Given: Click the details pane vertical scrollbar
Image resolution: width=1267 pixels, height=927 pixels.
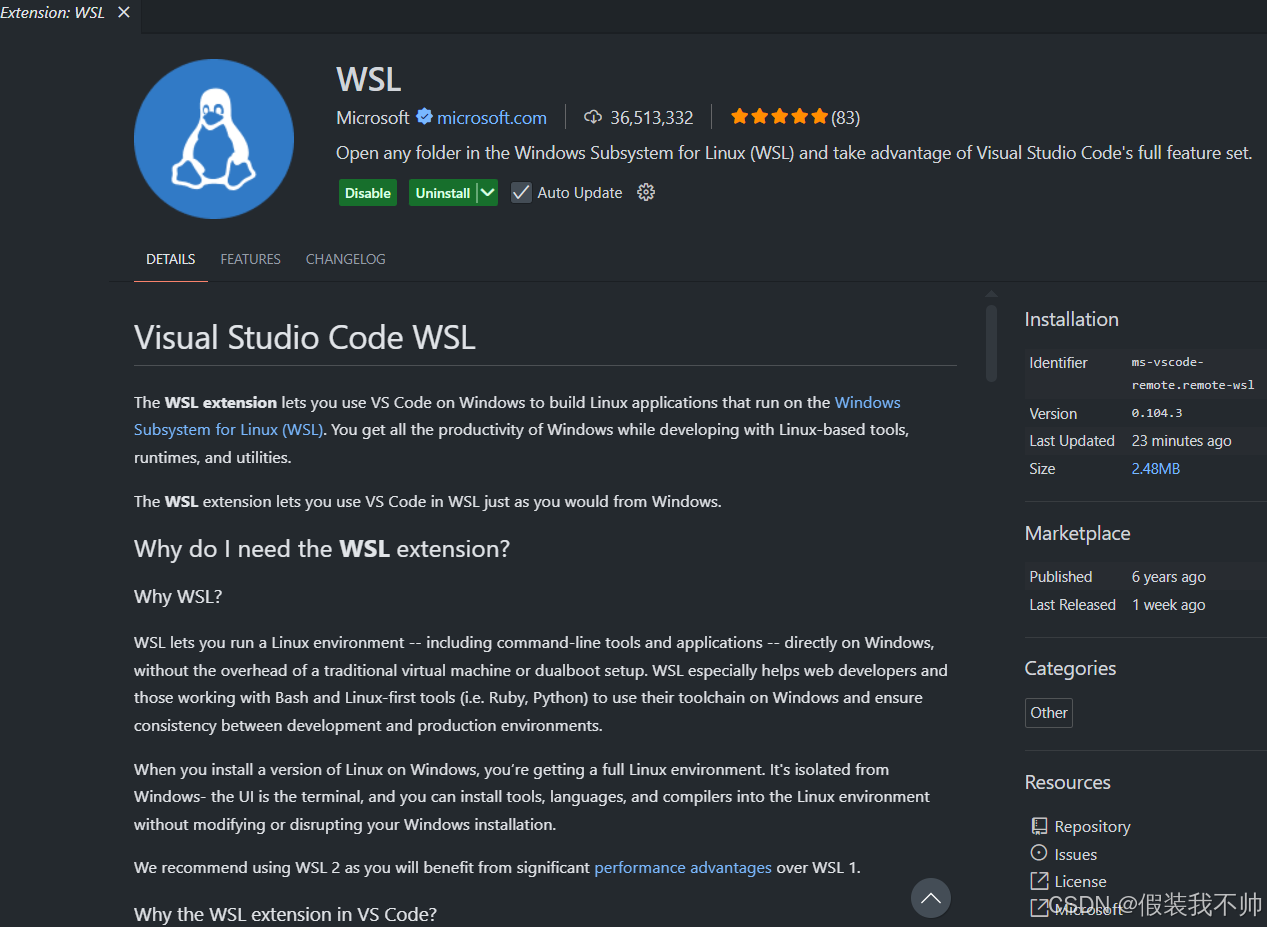Looking at the screenshot, I should click(991, 343).
